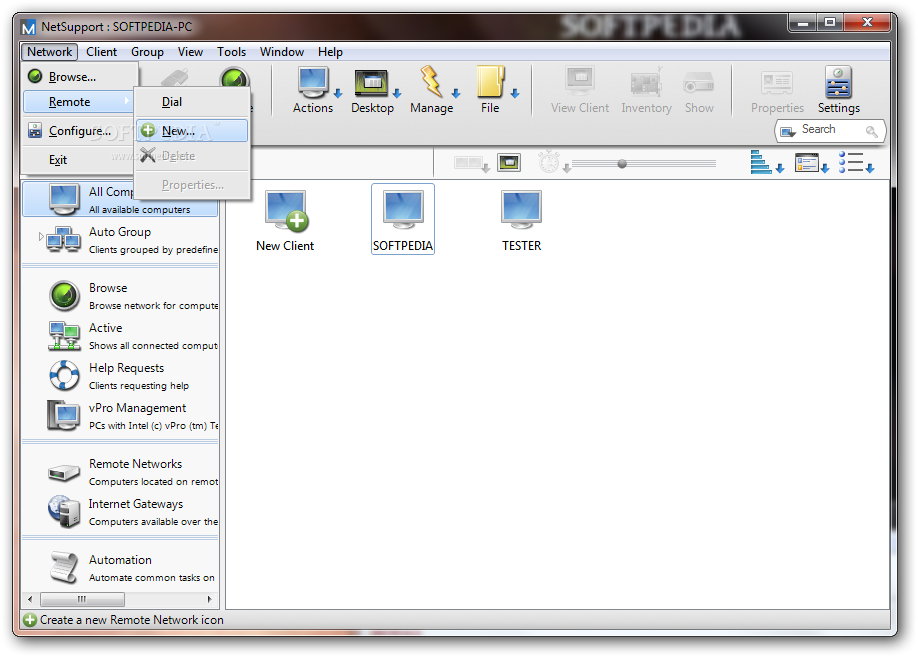Viewport: 918px width, 657px height.
Task: Open the Window menu
Action: [282, 52]
